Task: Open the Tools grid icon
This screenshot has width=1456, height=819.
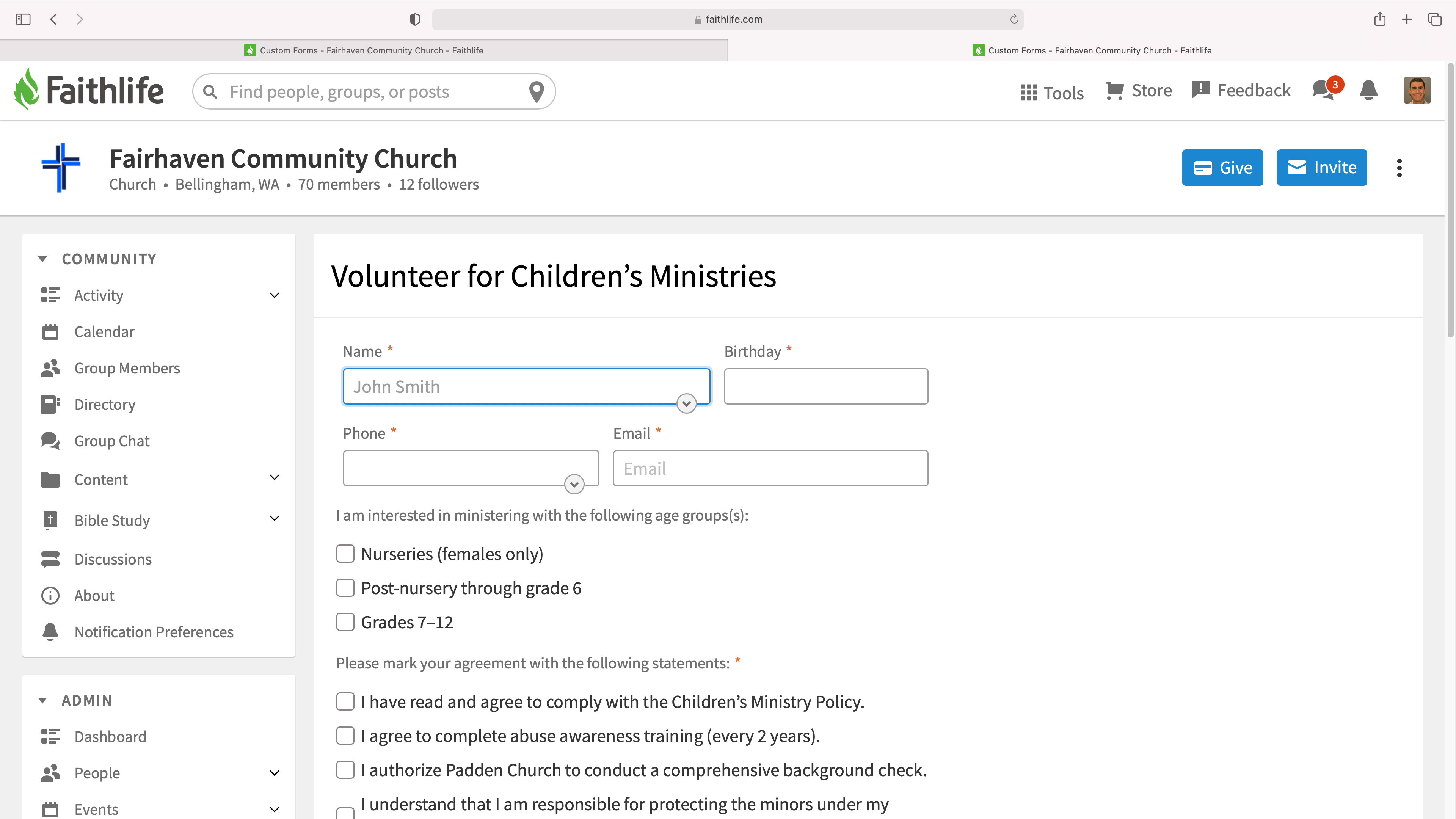Action: (x=1029, y=92)
